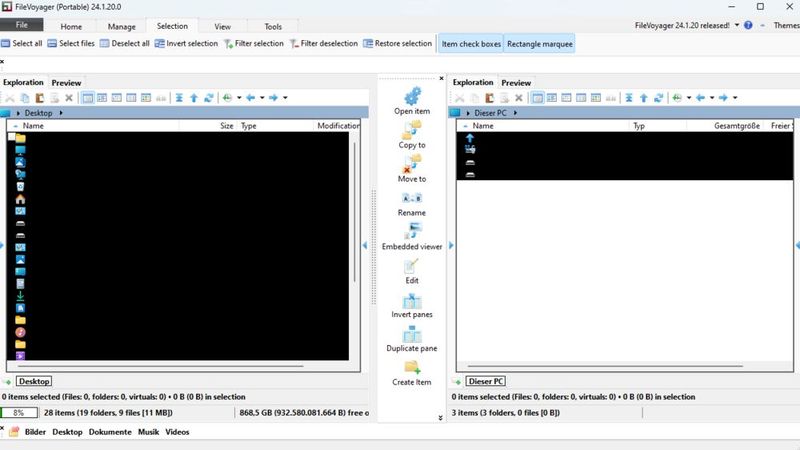Image resolution: width=800 pixels, height=450 pixels.
Task: Click blue up arrow in left pane toolbar
Action: pyautogui.click(x=194, y=98)
